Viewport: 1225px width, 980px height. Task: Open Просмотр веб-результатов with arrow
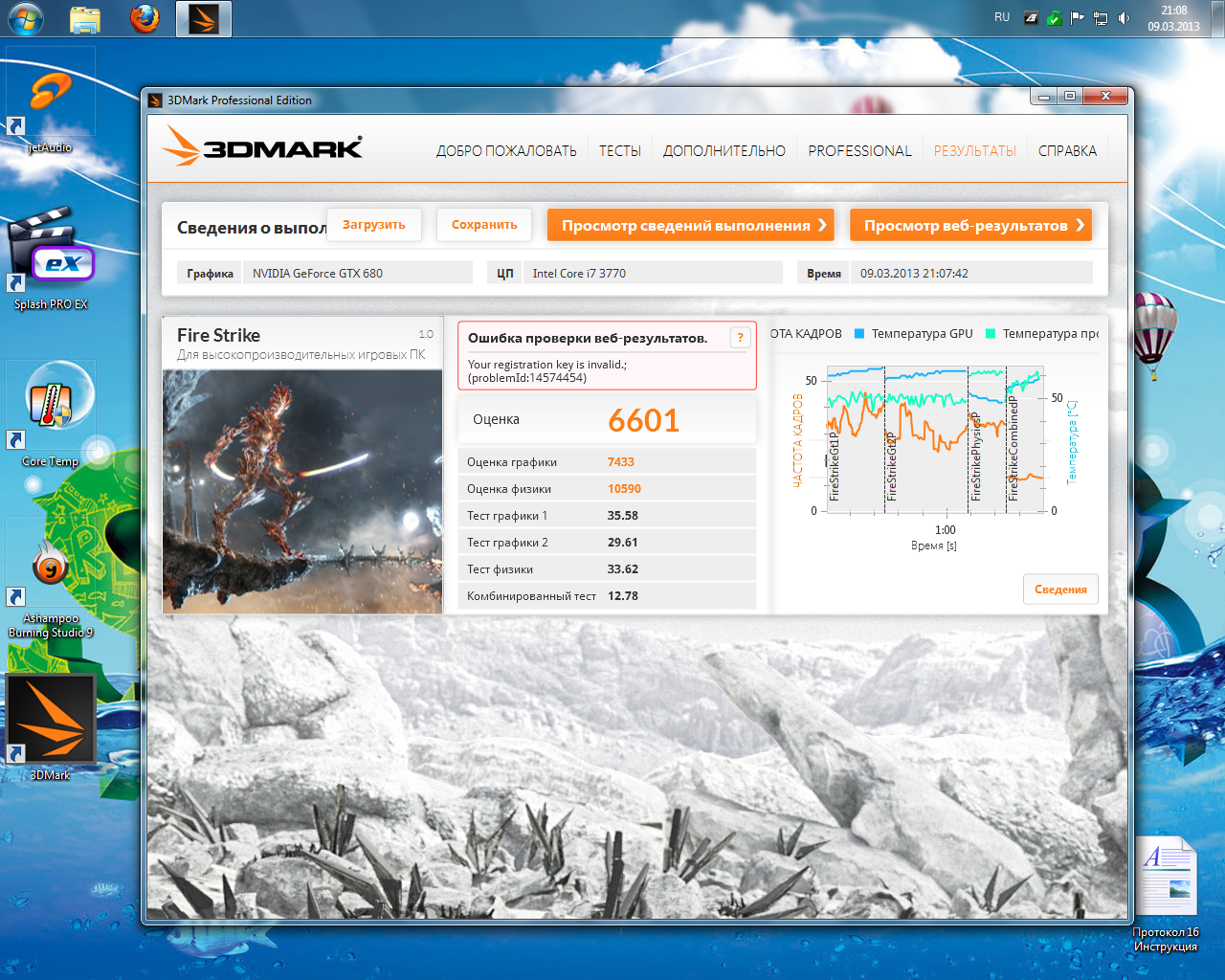(x=970, y=226)
